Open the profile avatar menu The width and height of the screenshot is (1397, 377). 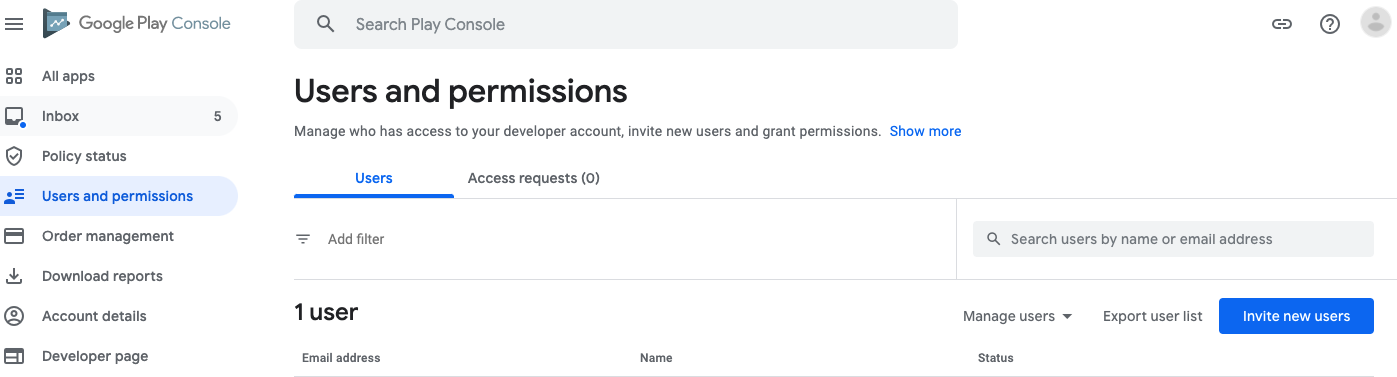(1376, 23)
